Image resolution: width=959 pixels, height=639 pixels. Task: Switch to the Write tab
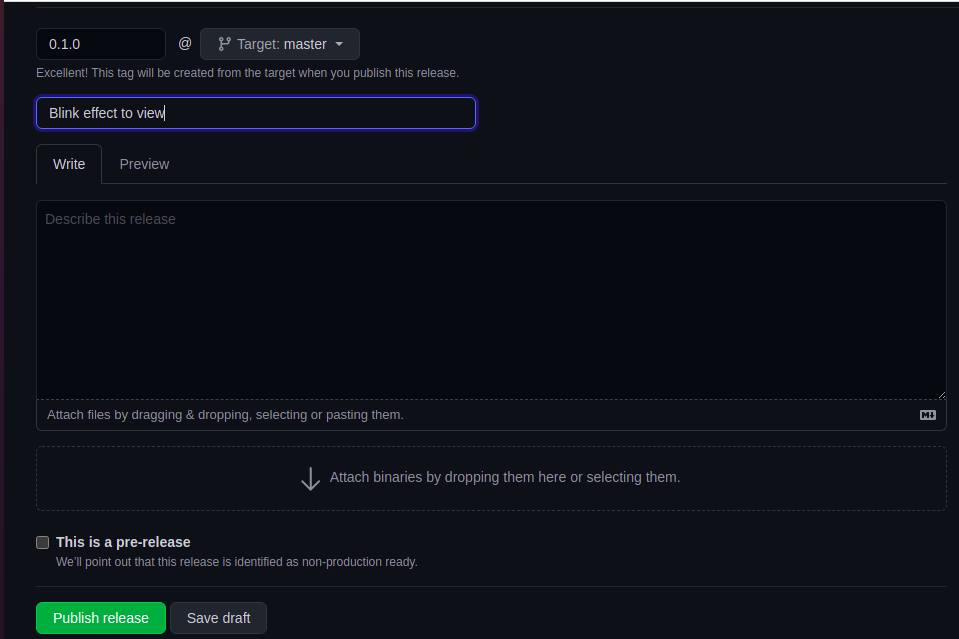pos(69,164)
